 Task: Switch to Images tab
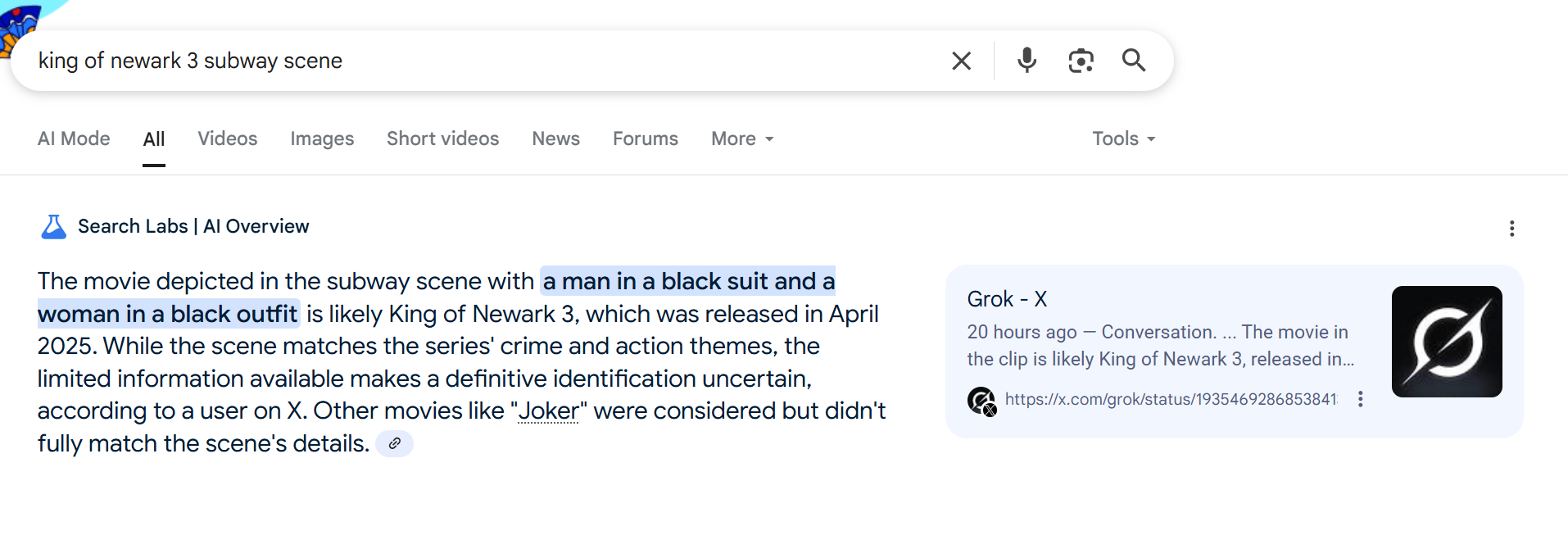322,138
